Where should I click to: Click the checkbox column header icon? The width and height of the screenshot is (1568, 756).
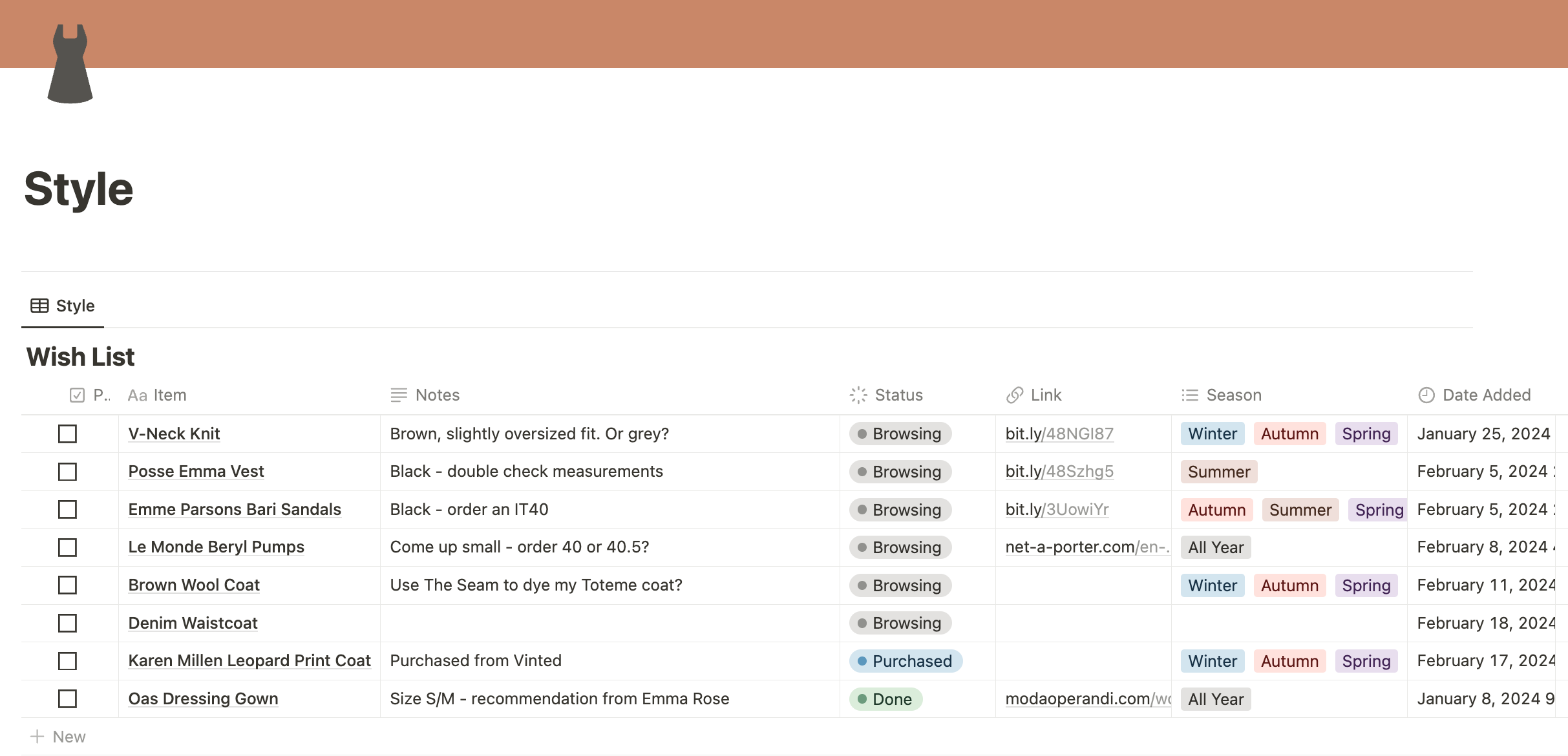77,395
